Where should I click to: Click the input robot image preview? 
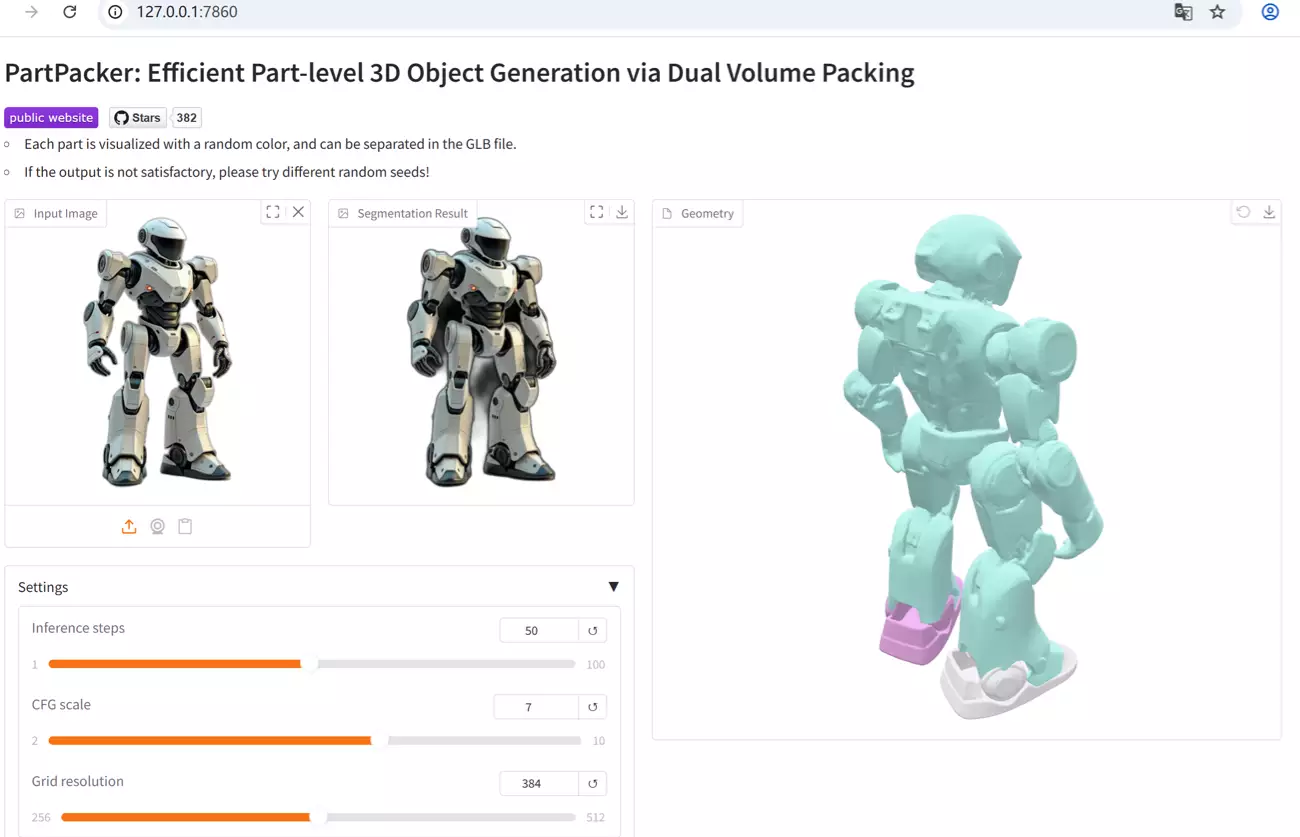click(158, 351)
